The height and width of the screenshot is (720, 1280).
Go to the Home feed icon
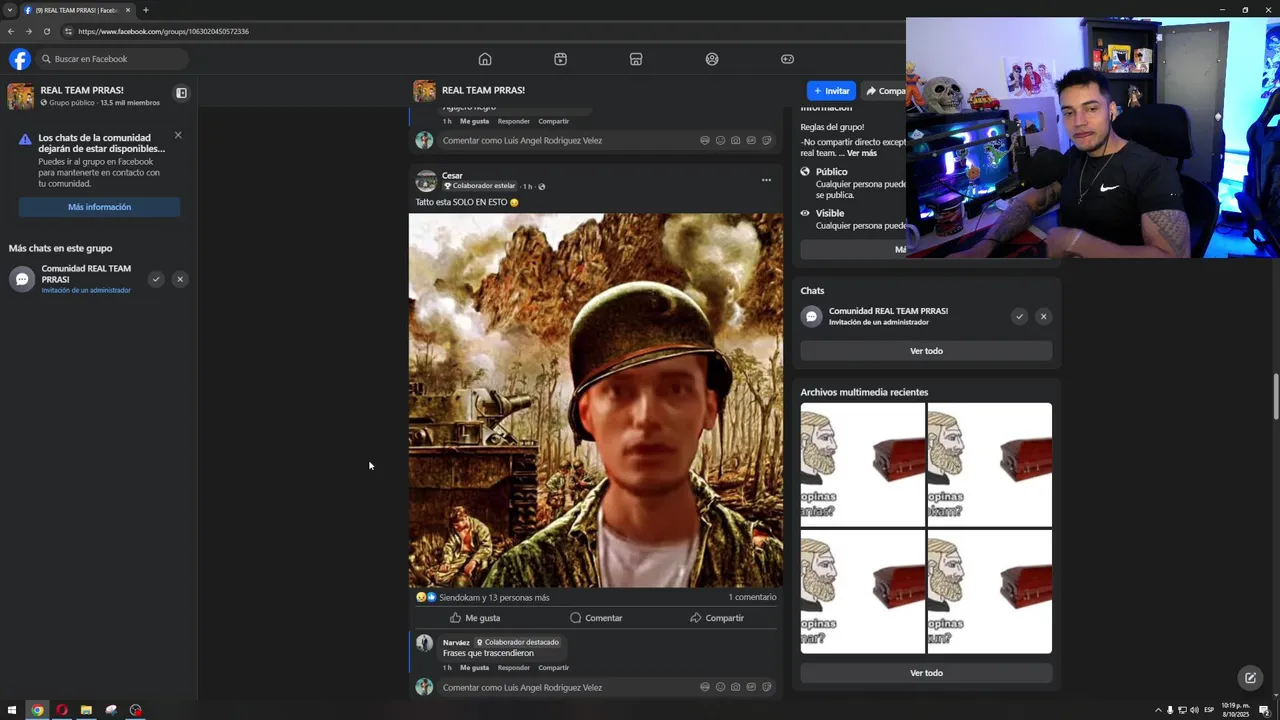tap(485, 59)
